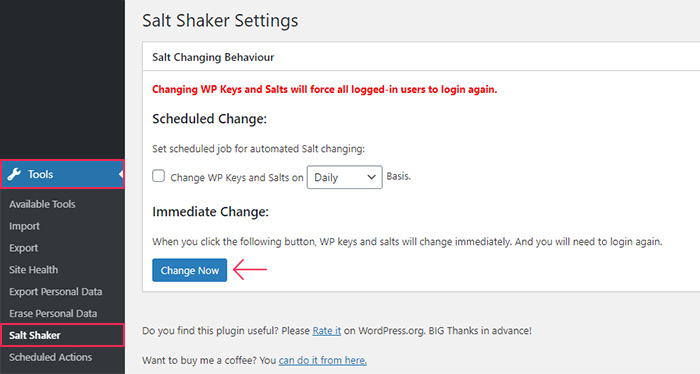Click the can do it from here link
This screenshot has height=374, width=700.
pyautogui.click(x=322, y=360)
